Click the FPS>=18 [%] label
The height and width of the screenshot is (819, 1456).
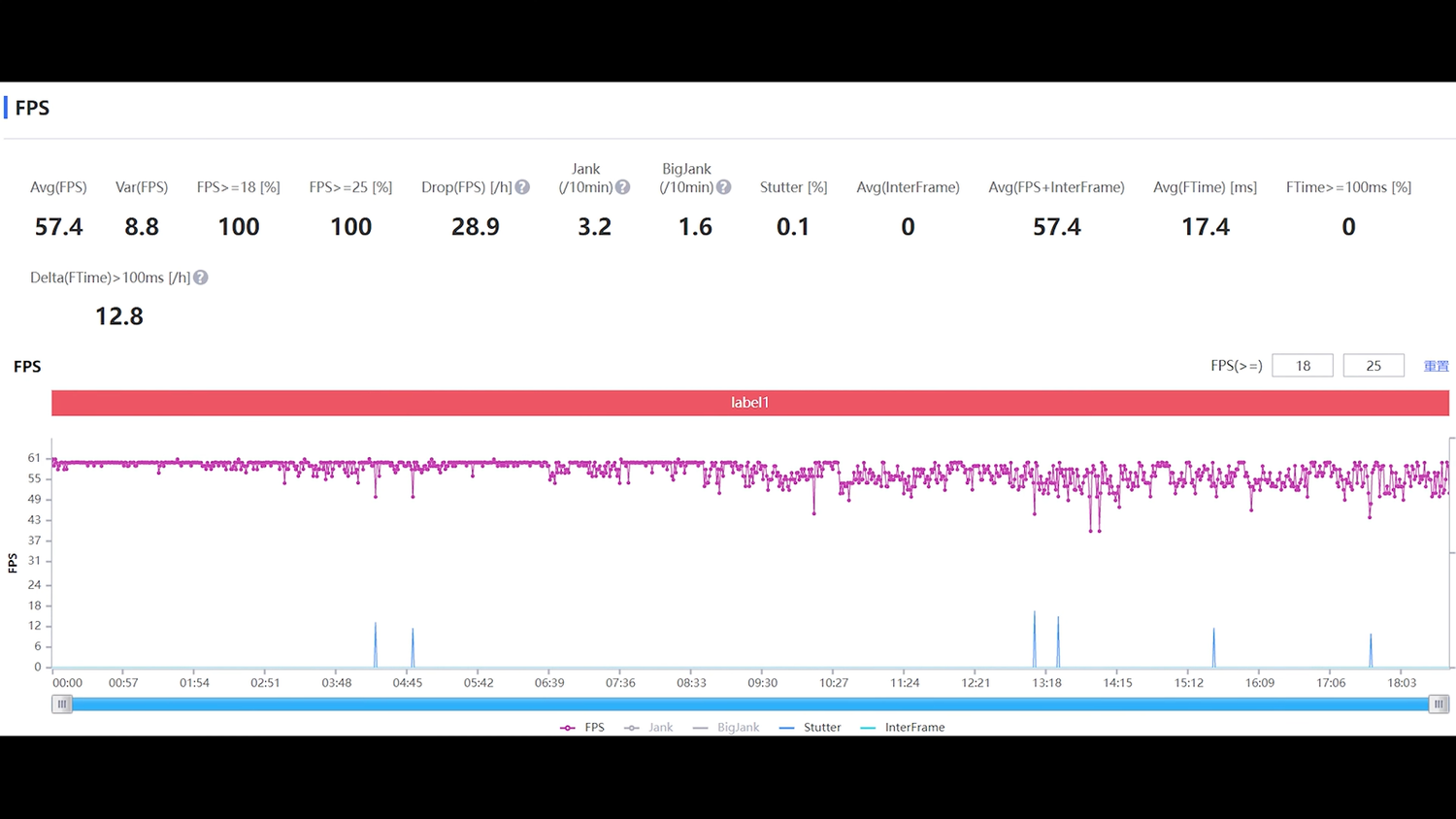[x=238, y=187]
